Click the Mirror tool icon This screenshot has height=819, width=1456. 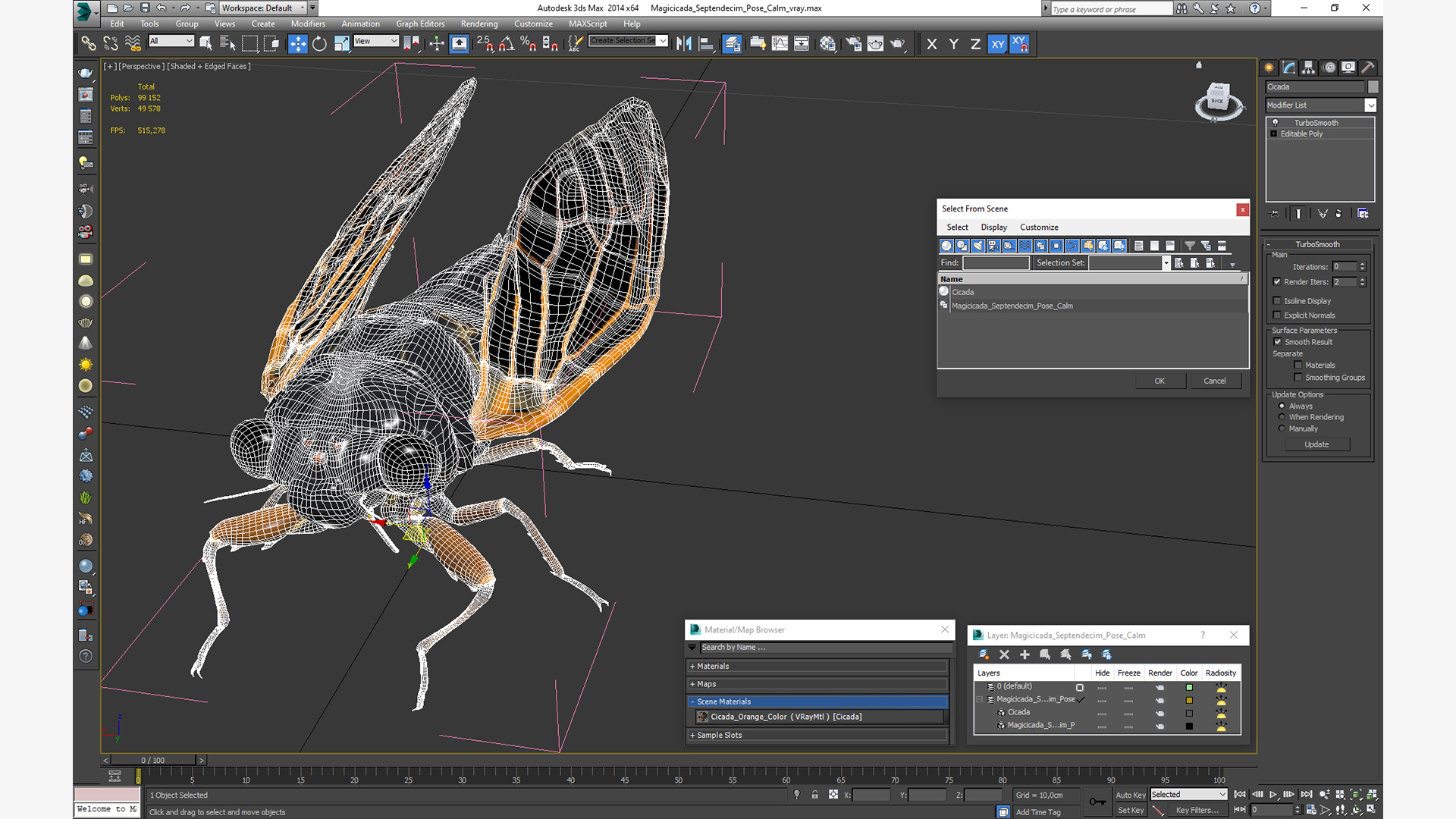pyautogui.click(x=684, y=44)
